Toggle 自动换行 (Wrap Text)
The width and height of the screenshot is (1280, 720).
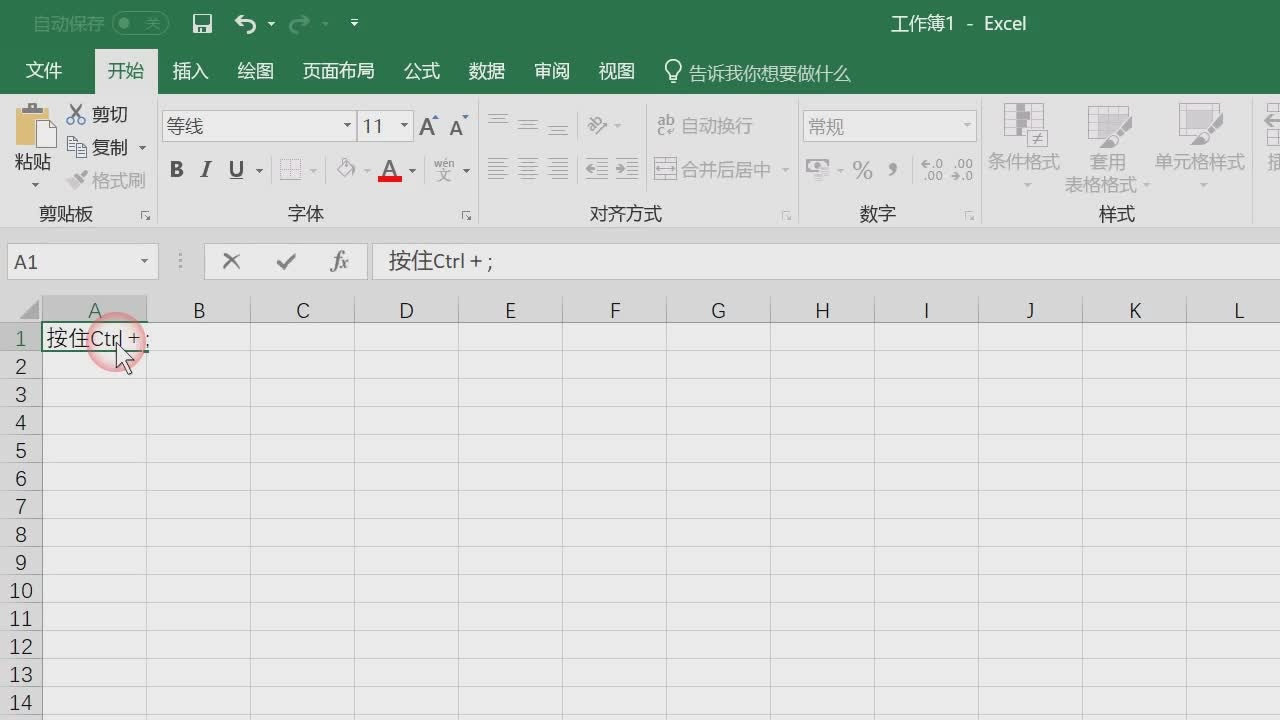click(x=704, y=125)
